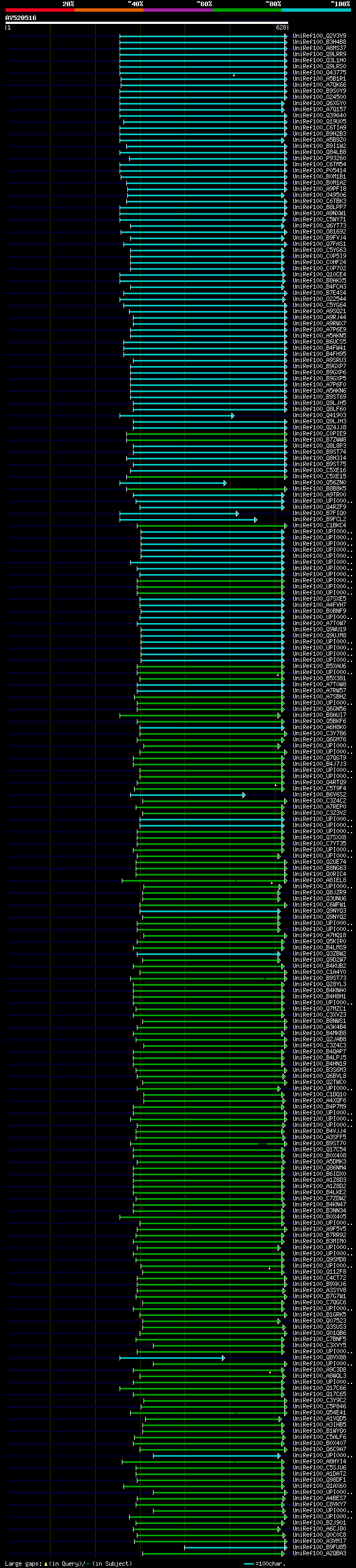Click the green ~80% identity legend segment

tap(247, 10)
